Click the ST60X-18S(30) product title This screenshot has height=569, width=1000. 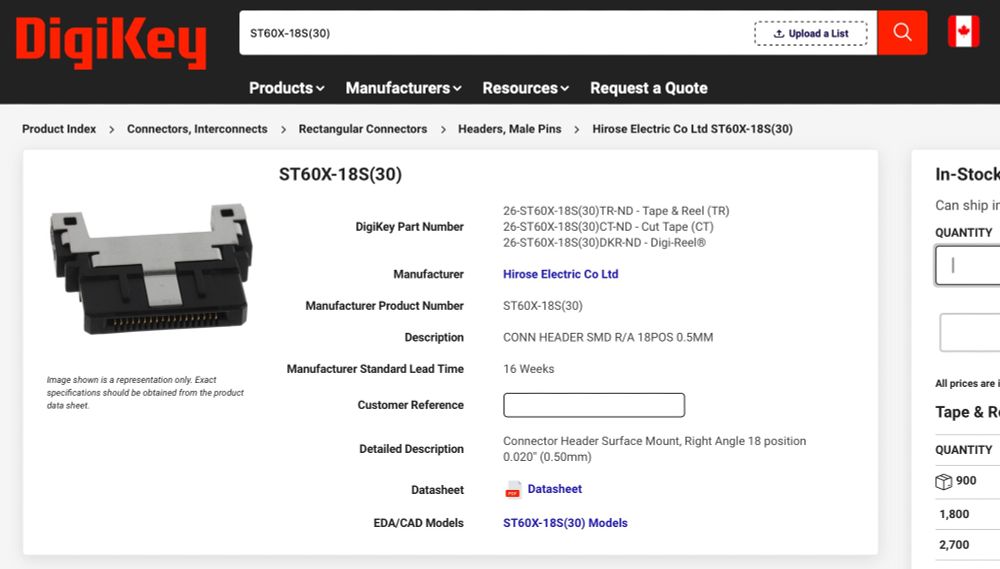tap(340, 174)
